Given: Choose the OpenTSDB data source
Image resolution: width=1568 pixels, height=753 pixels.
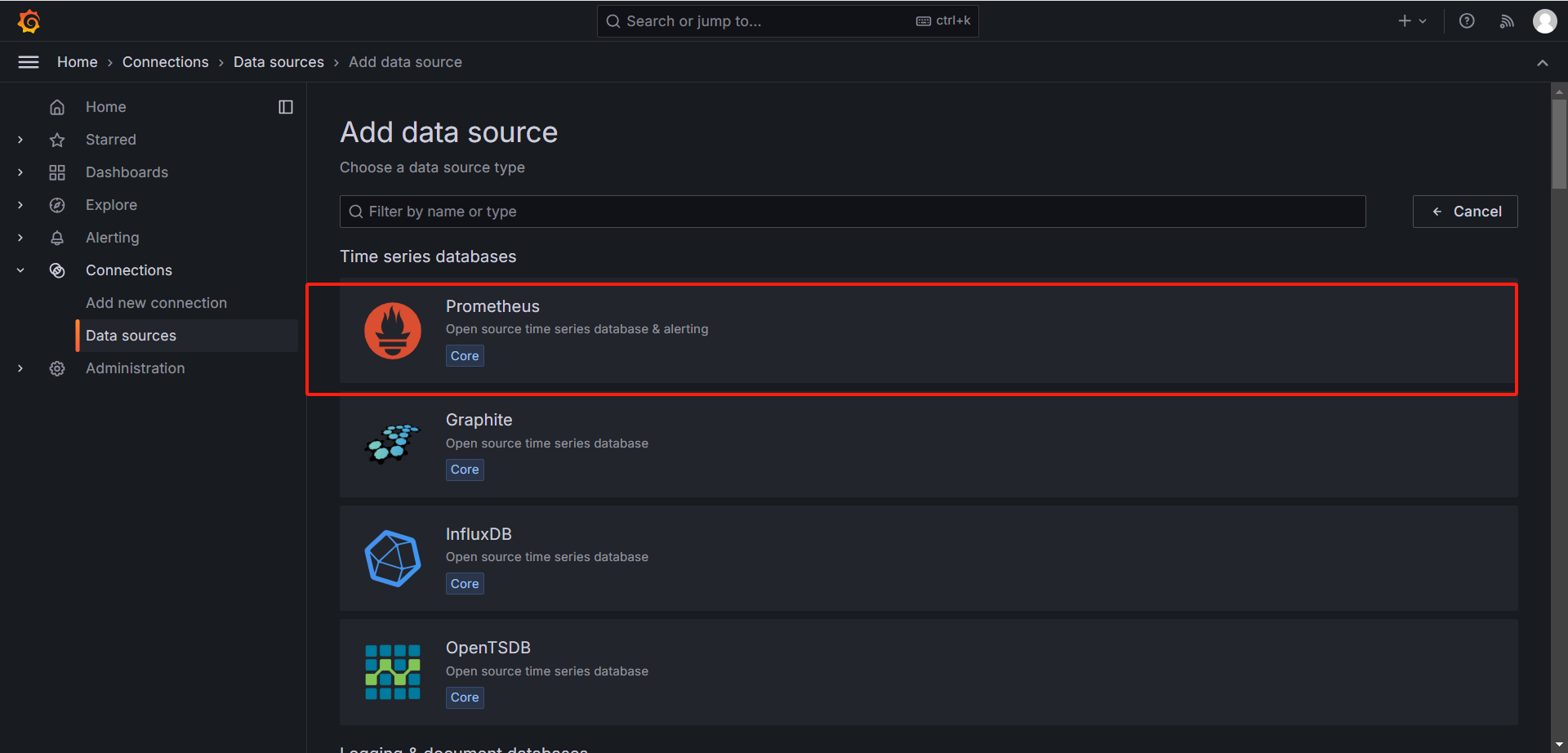Looking at the screenshot, I should [929, 672].
